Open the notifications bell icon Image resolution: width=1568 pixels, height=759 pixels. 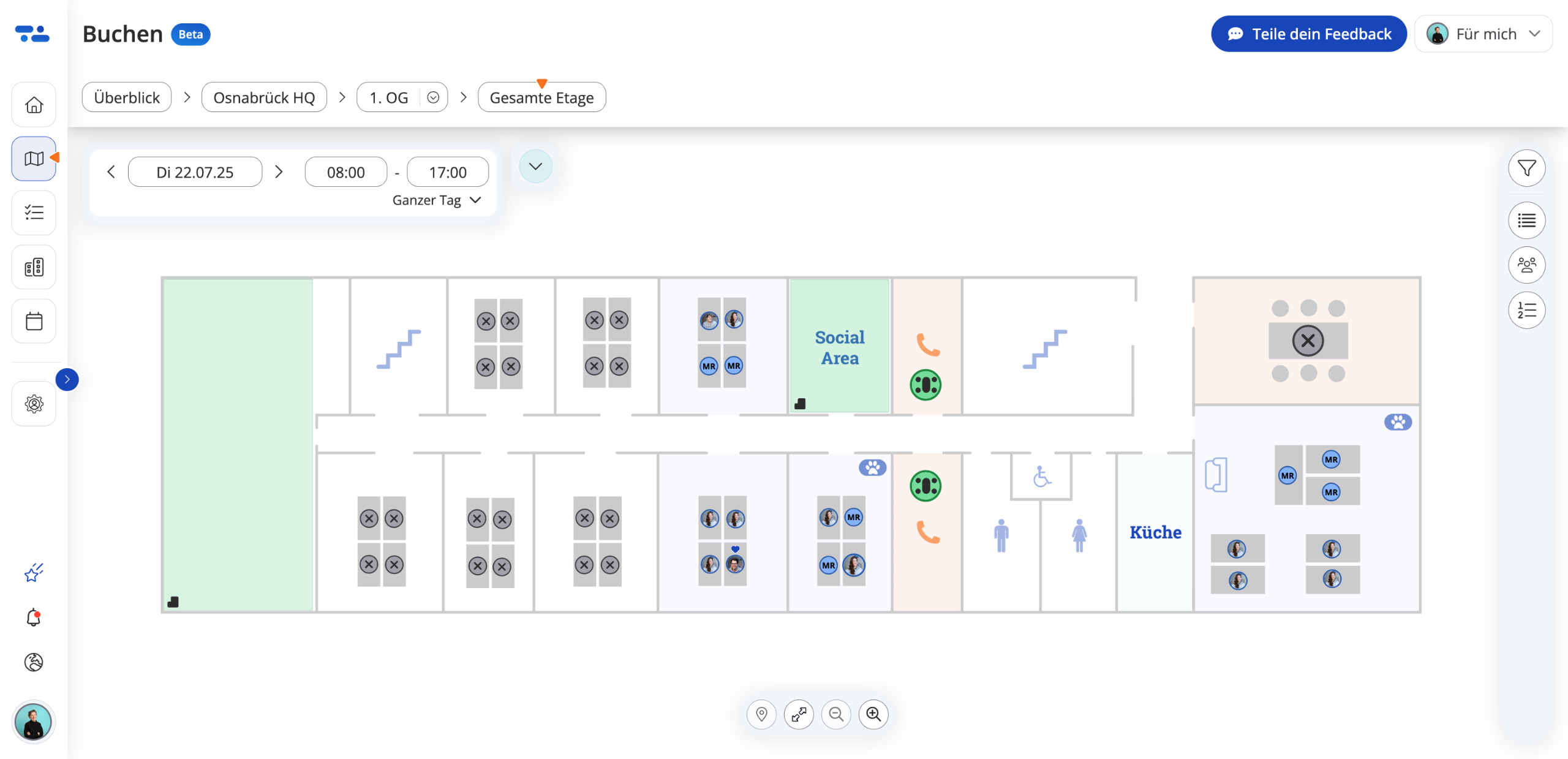(x=34, y=617)
